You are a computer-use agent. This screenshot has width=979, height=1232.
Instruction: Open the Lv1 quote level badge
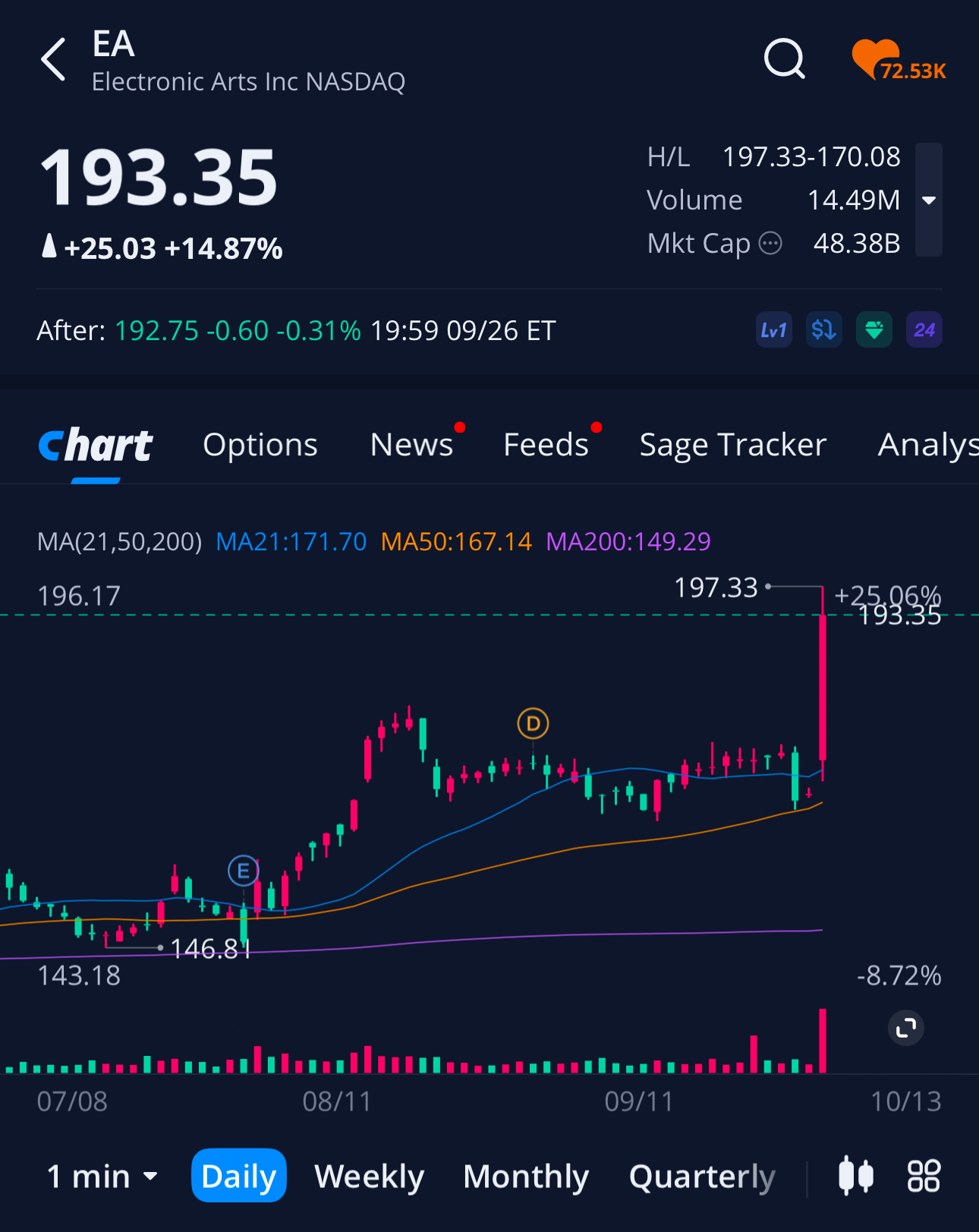click(773, 330)
